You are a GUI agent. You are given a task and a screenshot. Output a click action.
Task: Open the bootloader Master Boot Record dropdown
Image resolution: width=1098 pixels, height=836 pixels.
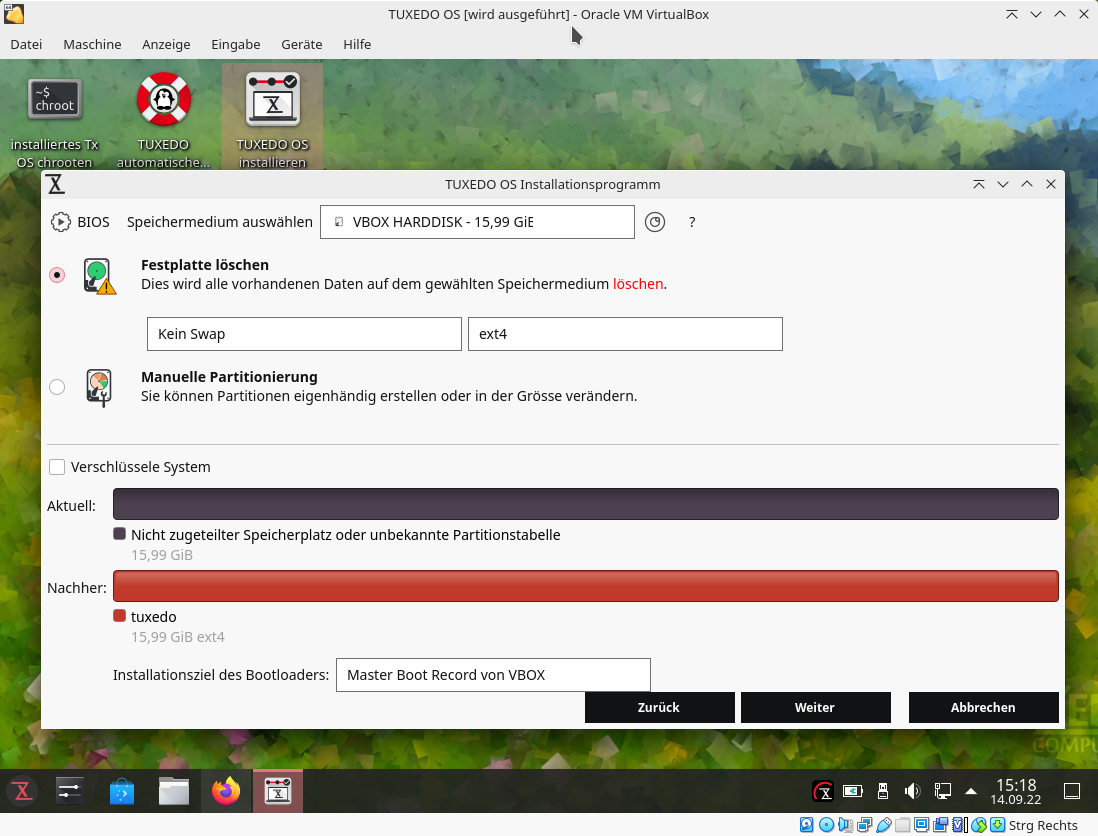tap(493, 675)
